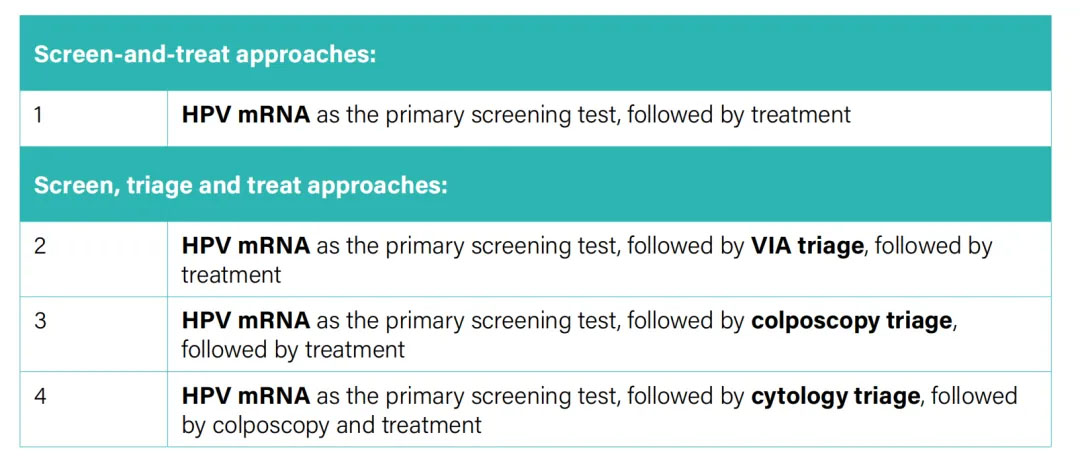Click "HPV mRNA" bold text in row 1
Viewport: 1080px width, 470px height.
pyautogui.click(x=246, y=114)
